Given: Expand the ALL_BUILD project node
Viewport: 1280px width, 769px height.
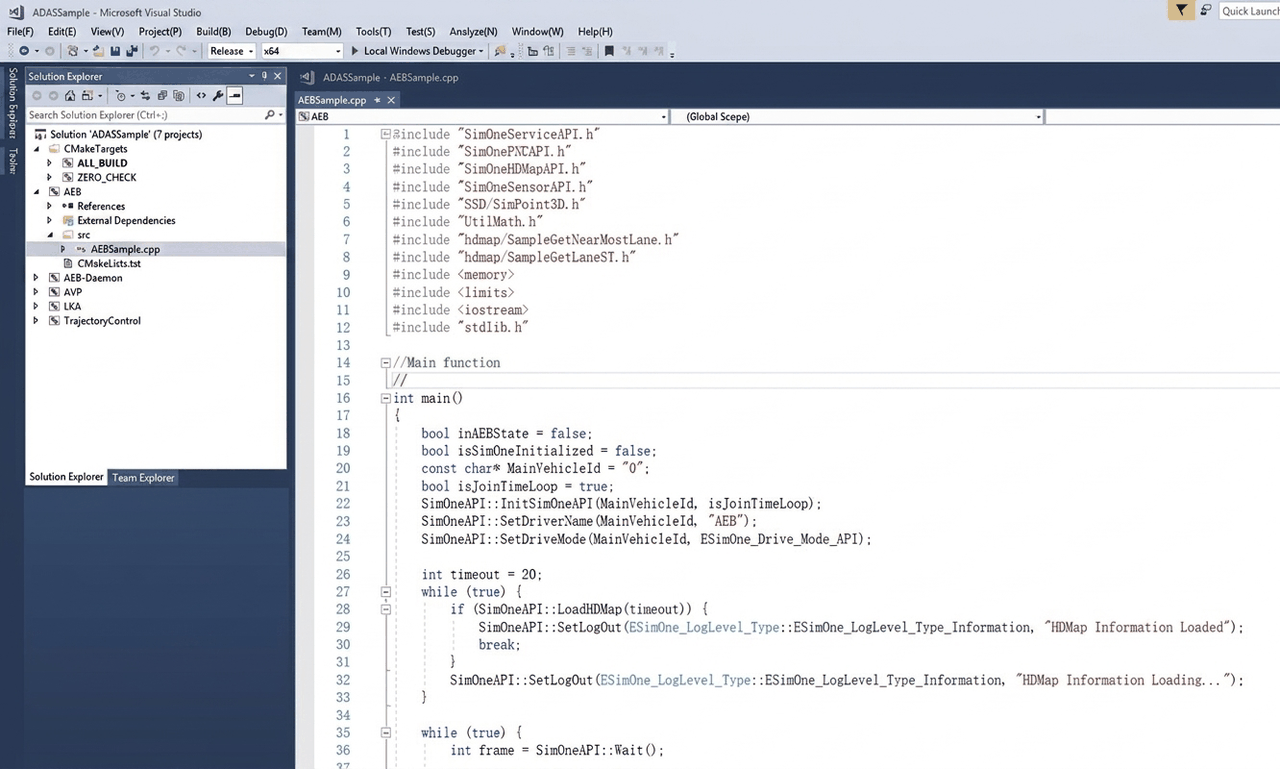Looking at the screenshot, I should click(50, 163).
